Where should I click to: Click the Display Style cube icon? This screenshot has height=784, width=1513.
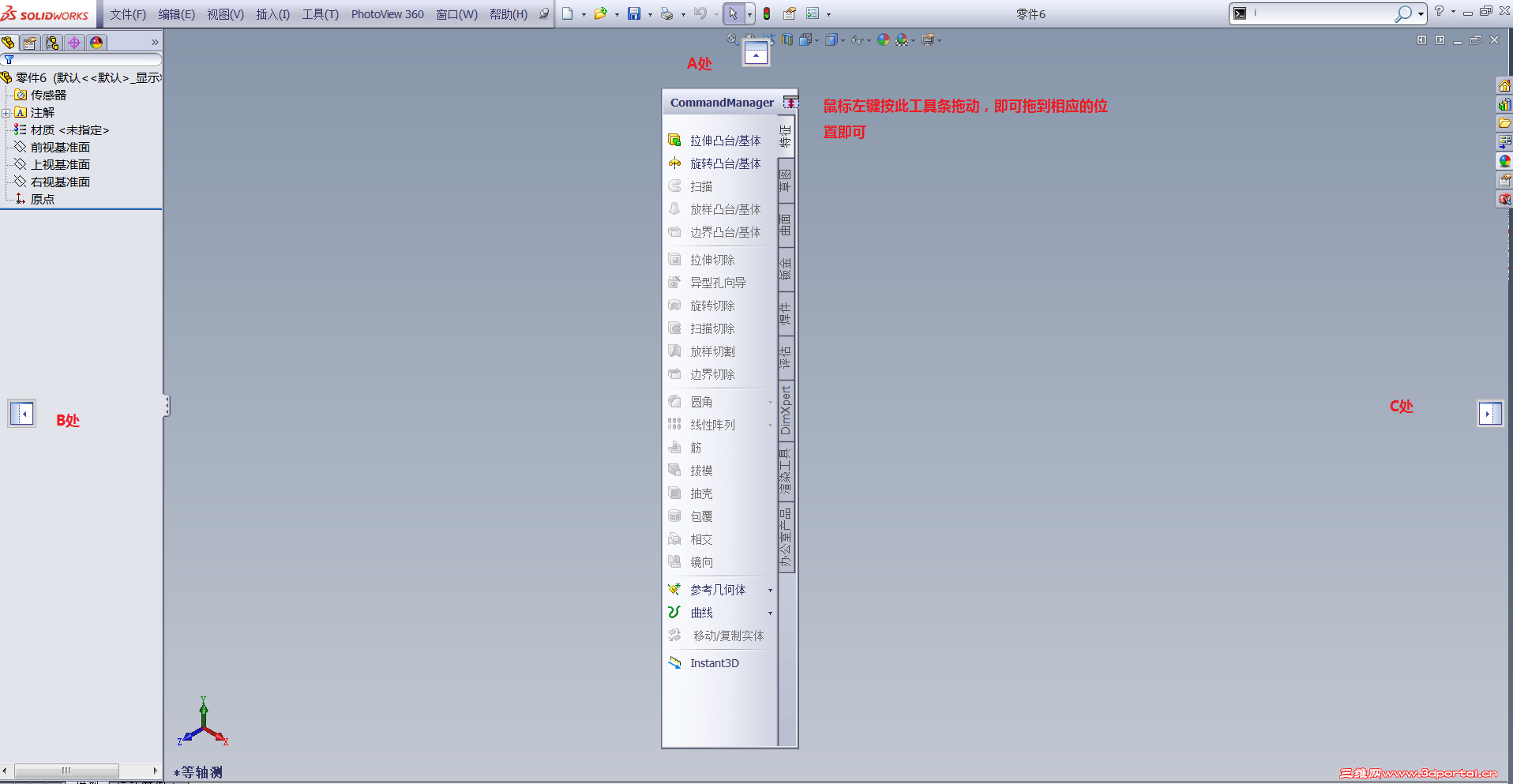(832, 39)
